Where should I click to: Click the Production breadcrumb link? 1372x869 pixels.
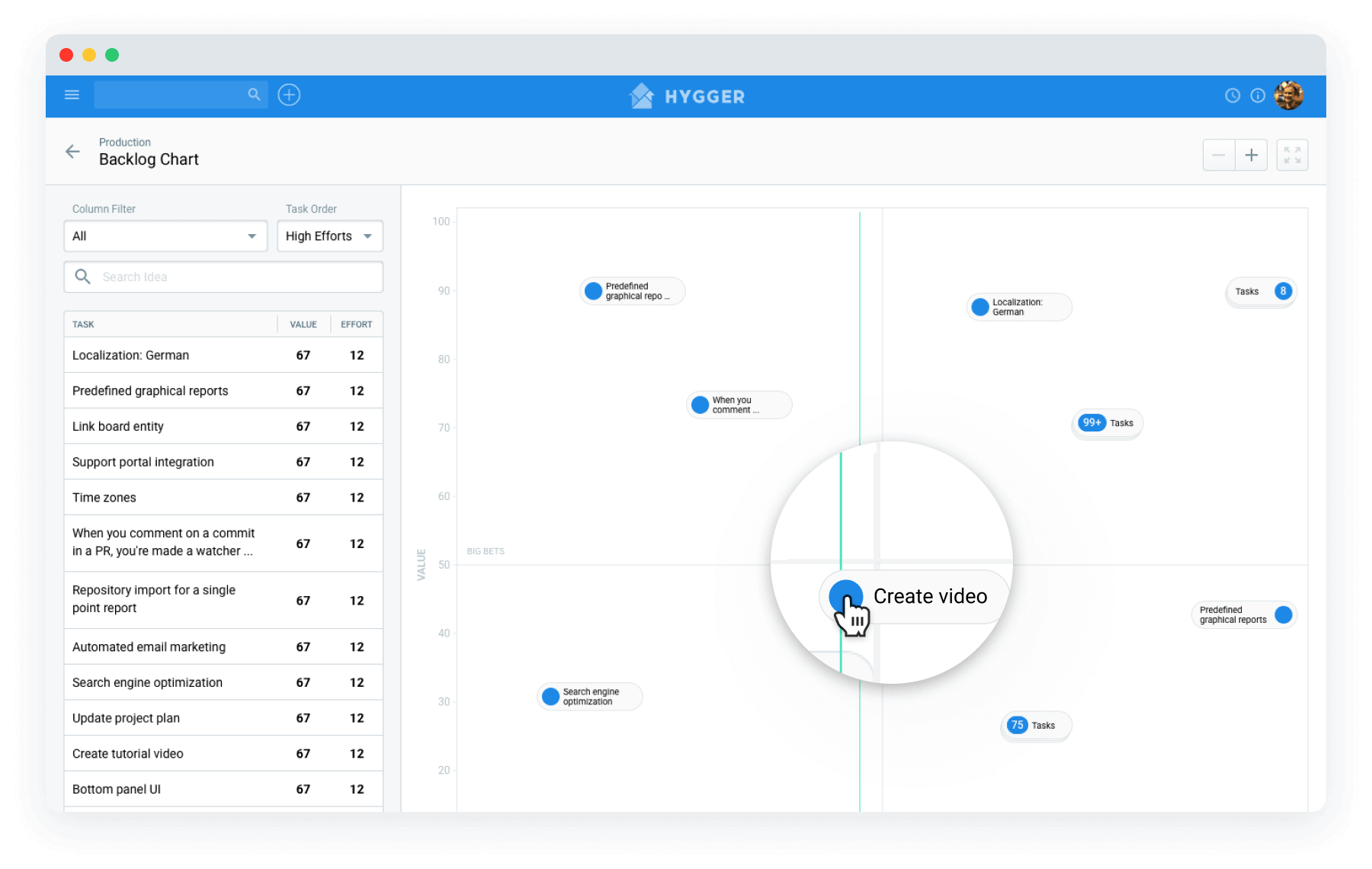coord(125,143)
